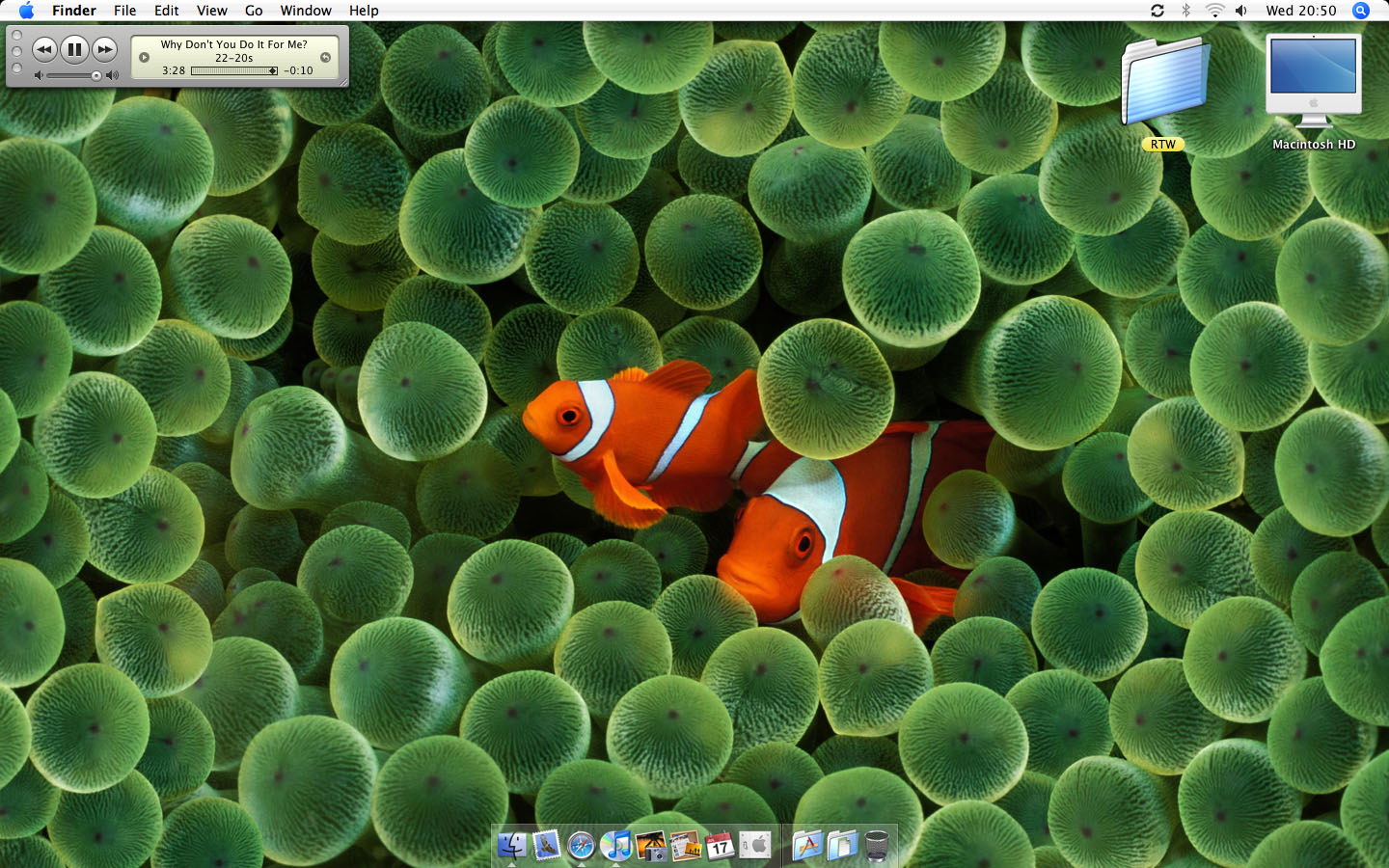The image size is (1389, 868).
Task: Click the song title Why Don't You Do It For Me?
Action: [234, 44]
